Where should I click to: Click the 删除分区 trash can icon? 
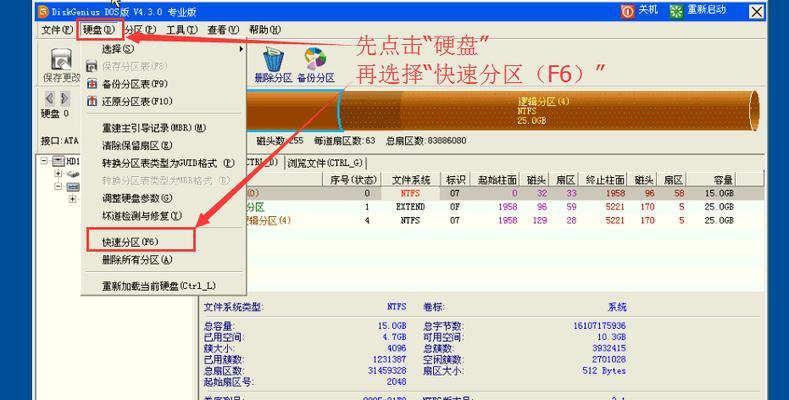point(273,59)
